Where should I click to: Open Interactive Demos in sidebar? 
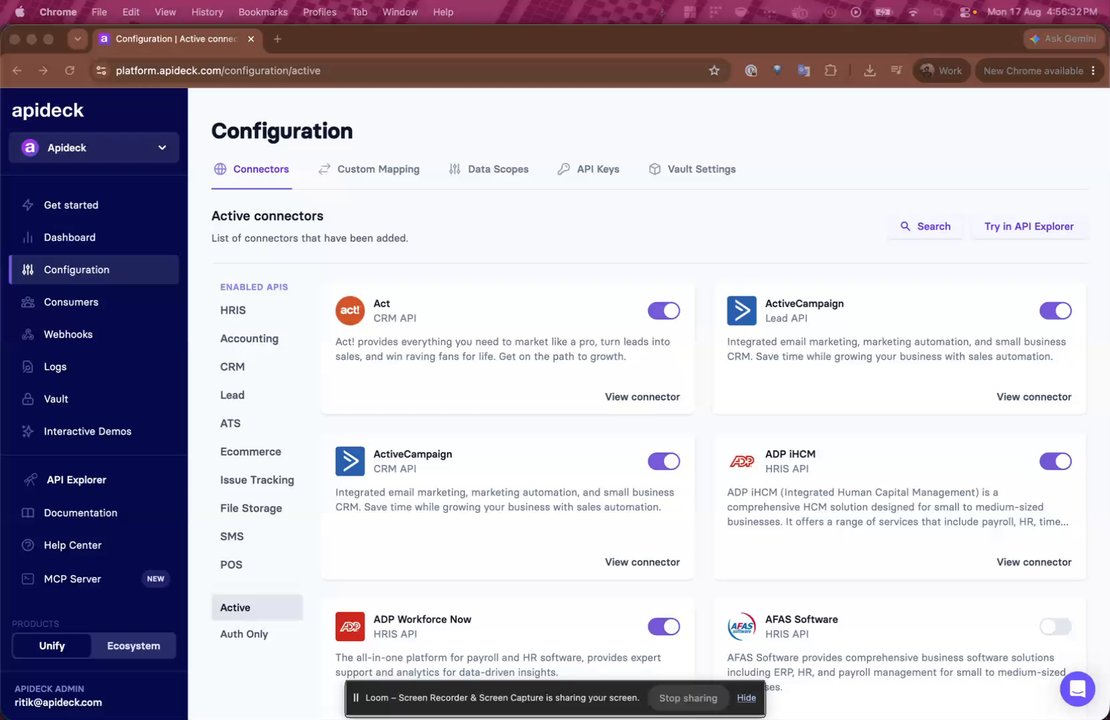[87, 431]
